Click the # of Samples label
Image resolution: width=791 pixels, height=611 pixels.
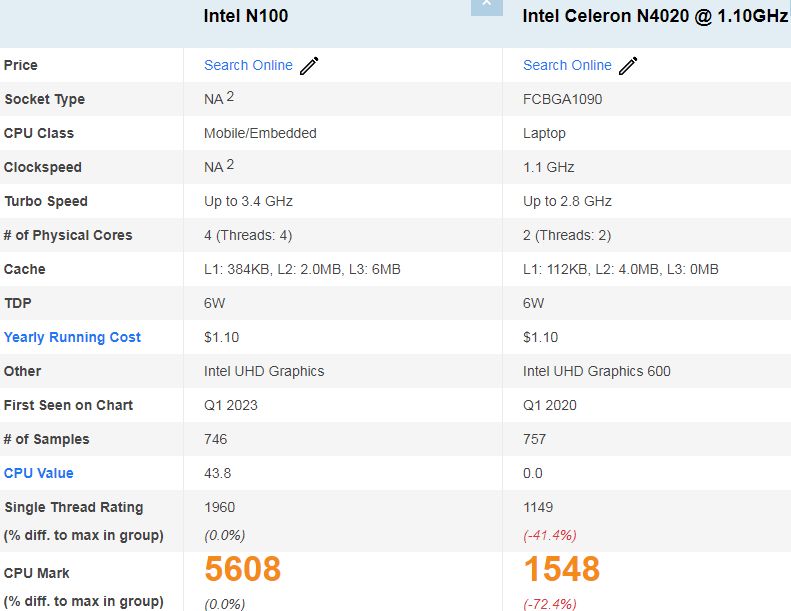[x=46, y=439]
